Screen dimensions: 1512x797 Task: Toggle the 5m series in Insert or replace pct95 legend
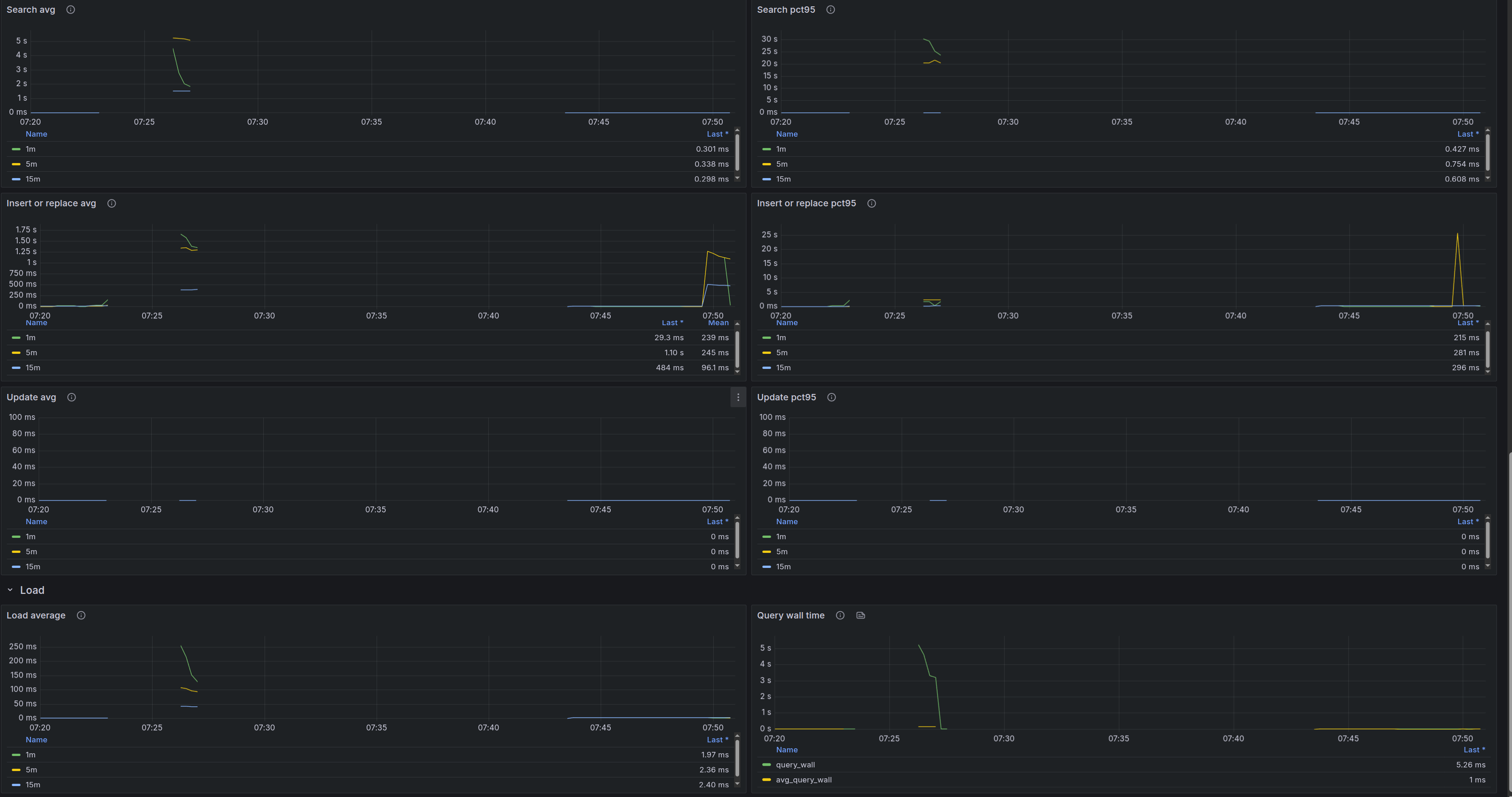point(782,353)
